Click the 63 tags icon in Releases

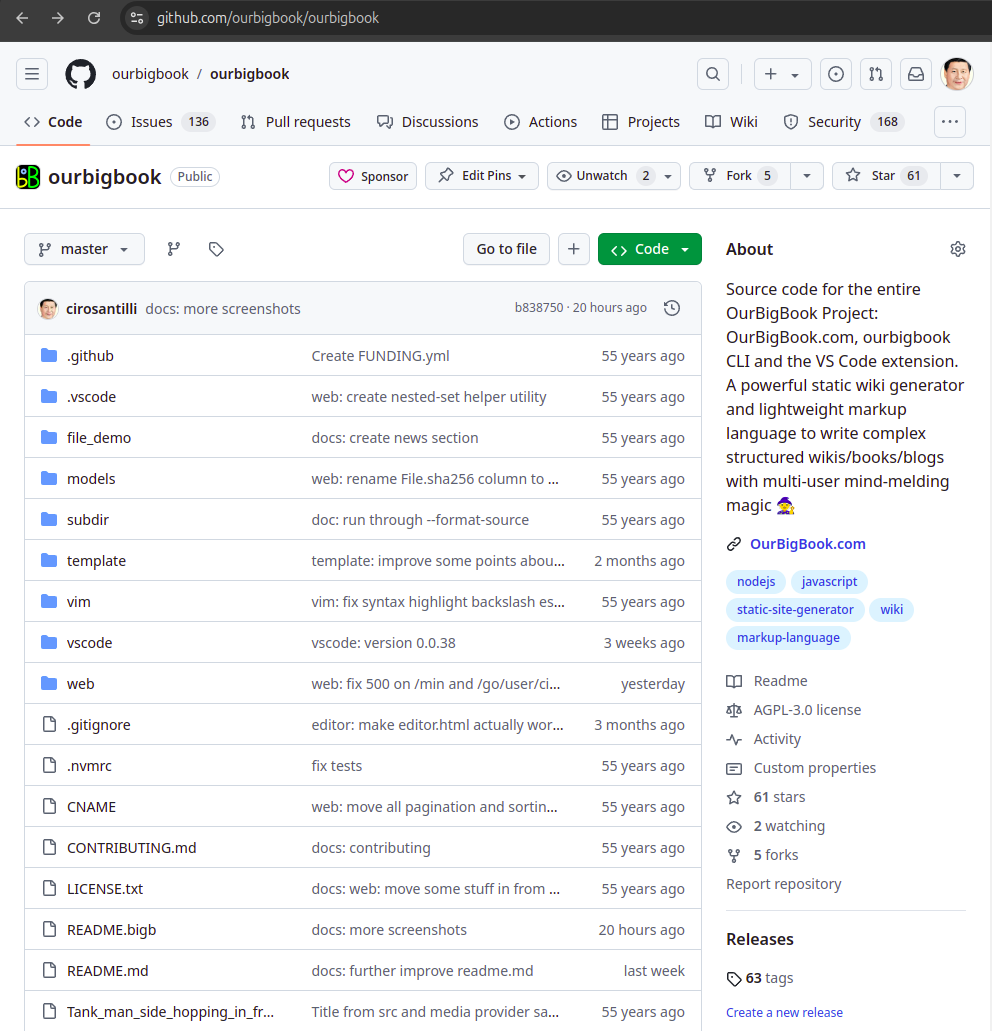[x=734, y=979]
